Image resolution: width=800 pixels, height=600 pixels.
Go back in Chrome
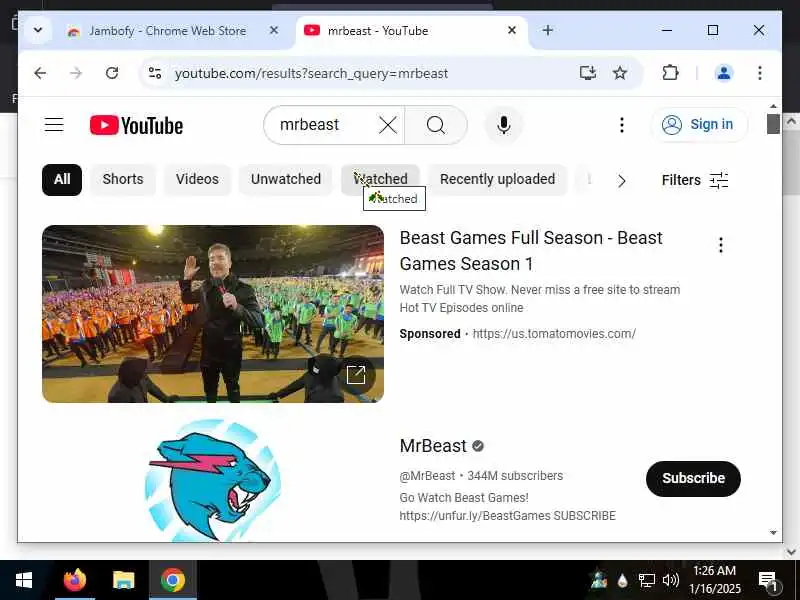[40, 73]
